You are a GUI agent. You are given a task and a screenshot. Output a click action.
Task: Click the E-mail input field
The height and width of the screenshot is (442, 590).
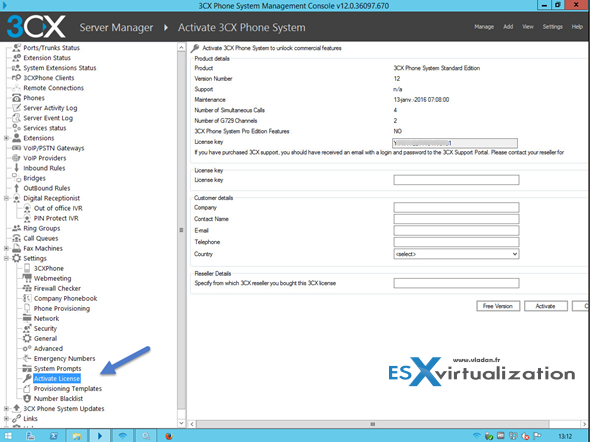[x=456, y=230]
